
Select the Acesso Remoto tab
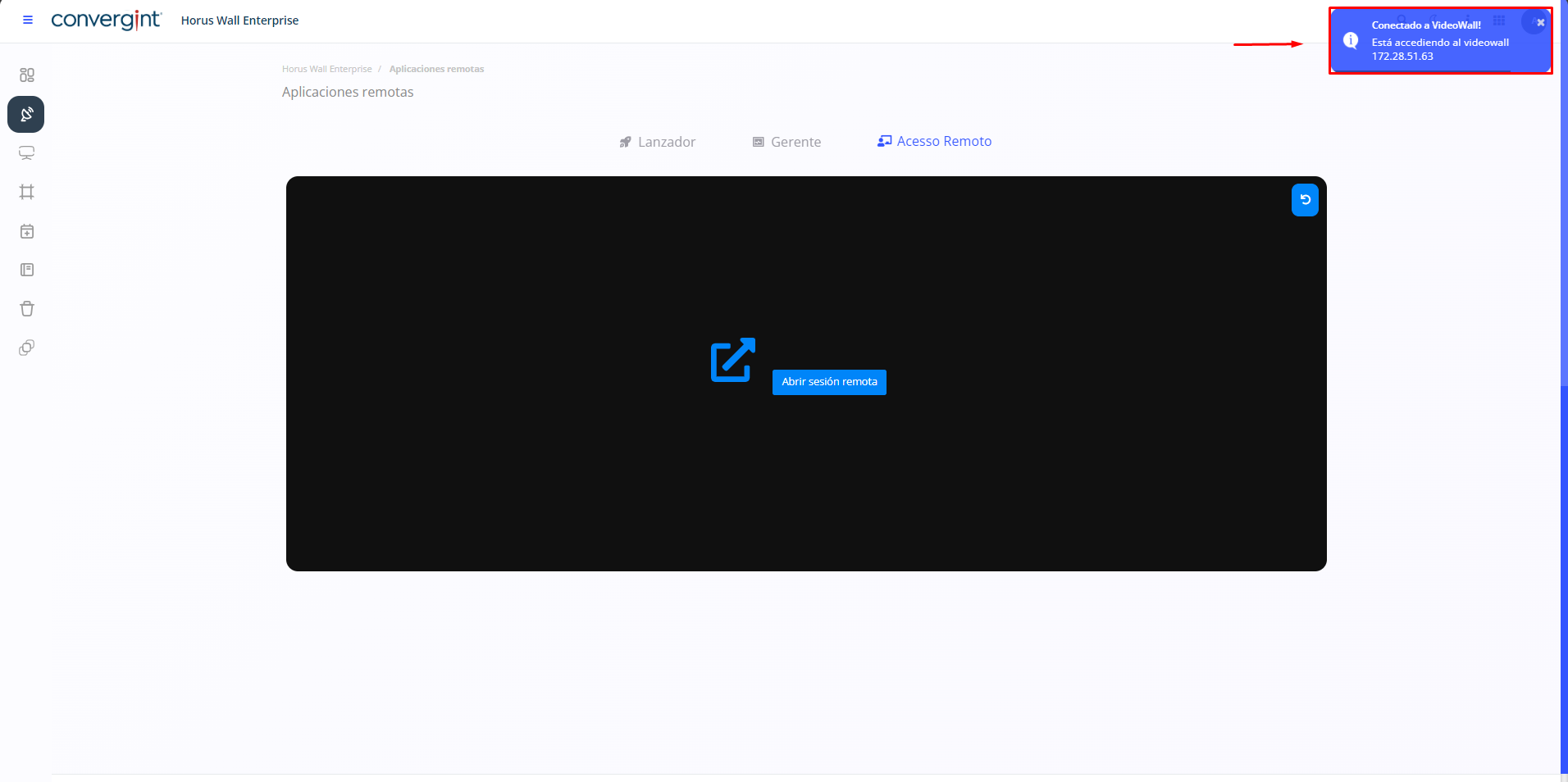point(934,141)
